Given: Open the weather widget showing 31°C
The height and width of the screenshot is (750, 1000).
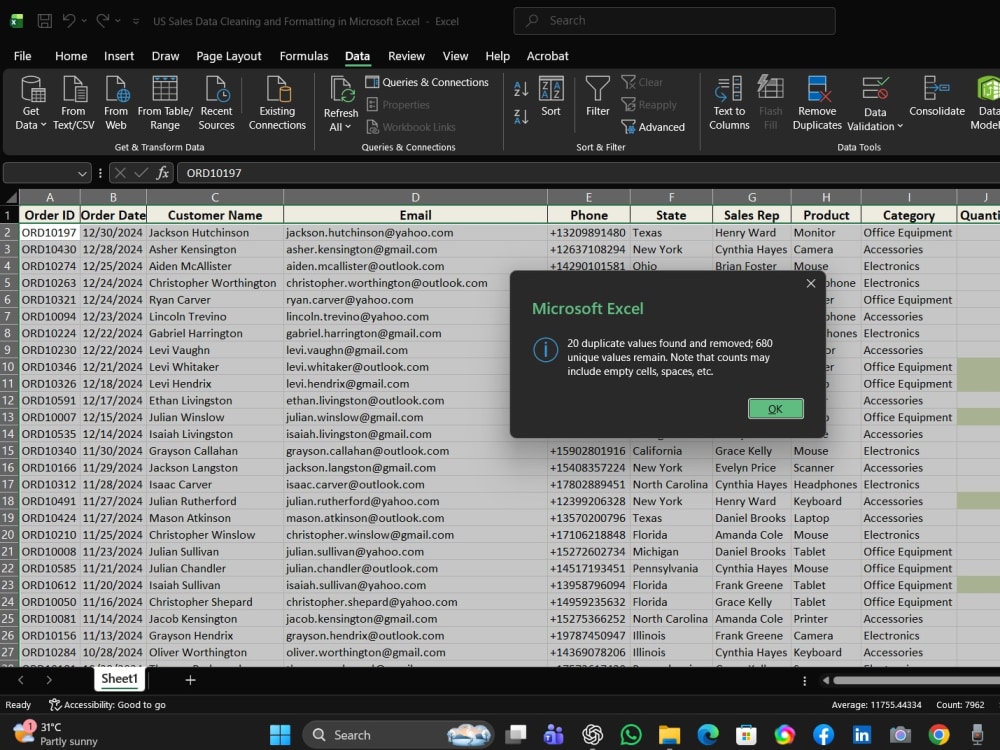Looking at the screenshot, I should pyautogui.click(x=56, y=734).
